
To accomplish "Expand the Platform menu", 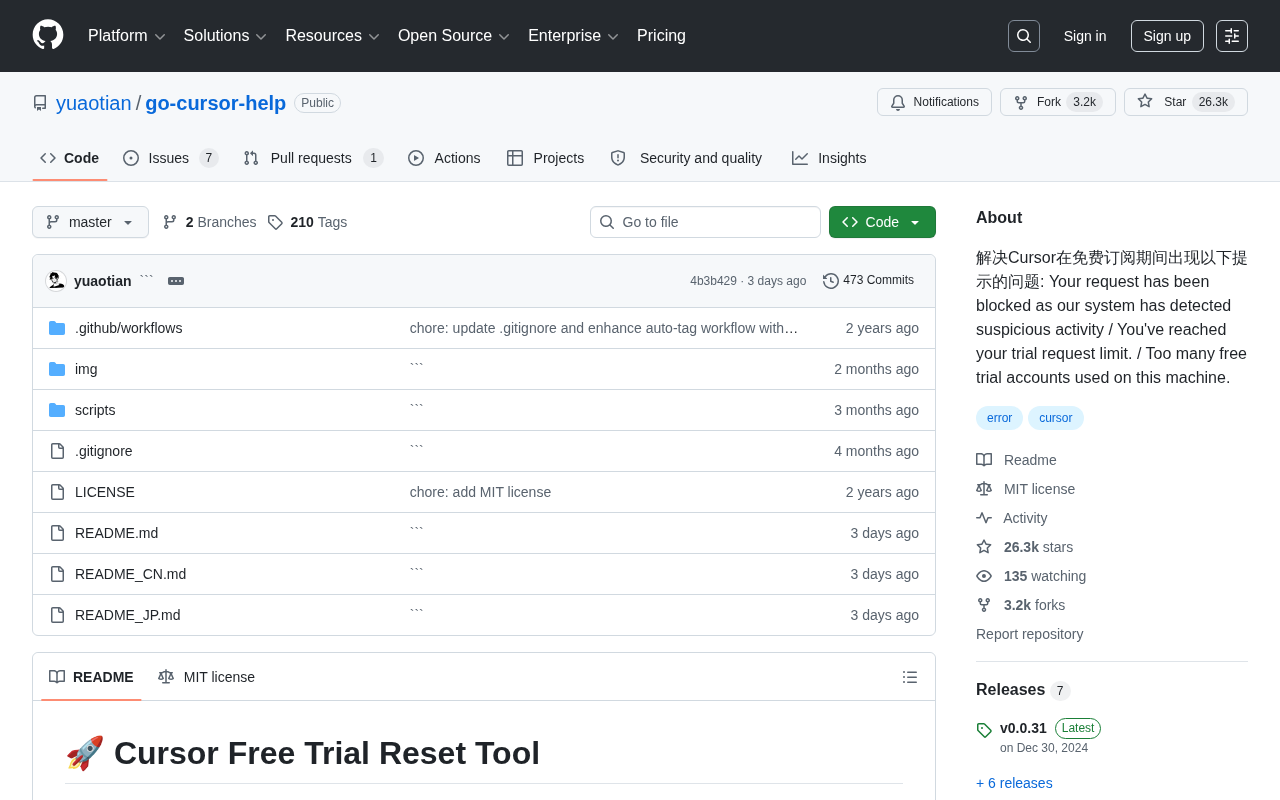I will click(x=127, y=36).
